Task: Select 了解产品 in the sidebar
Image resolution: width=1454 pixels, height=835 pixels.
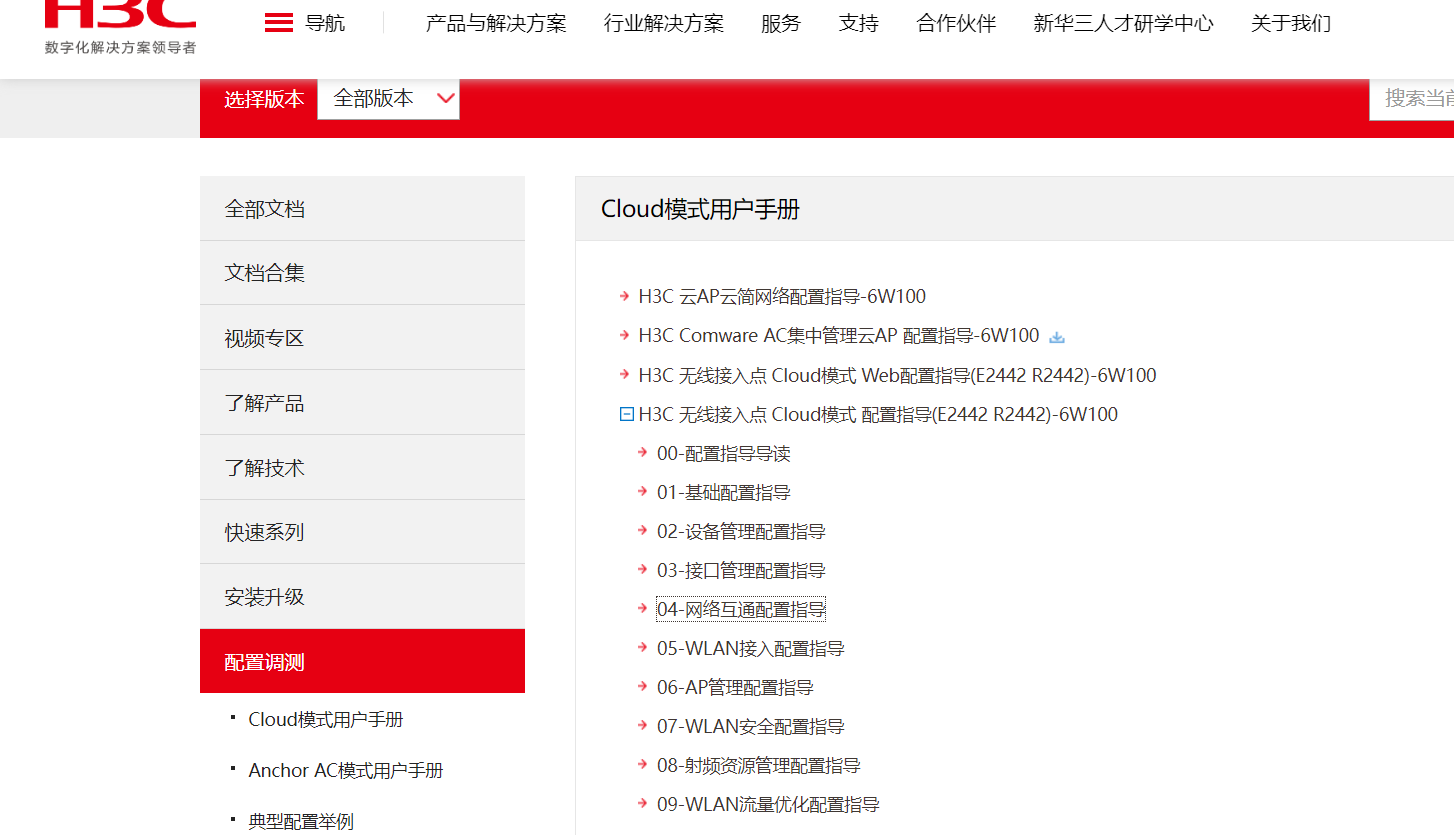Action: (362, 403)
